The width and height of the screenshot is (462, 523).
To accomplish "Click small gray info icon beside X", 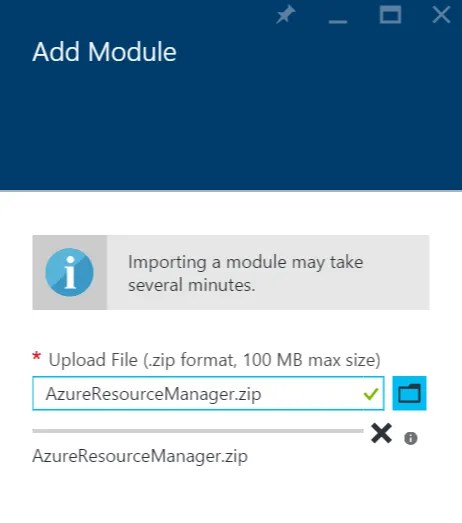I will (x=411, y=438).
